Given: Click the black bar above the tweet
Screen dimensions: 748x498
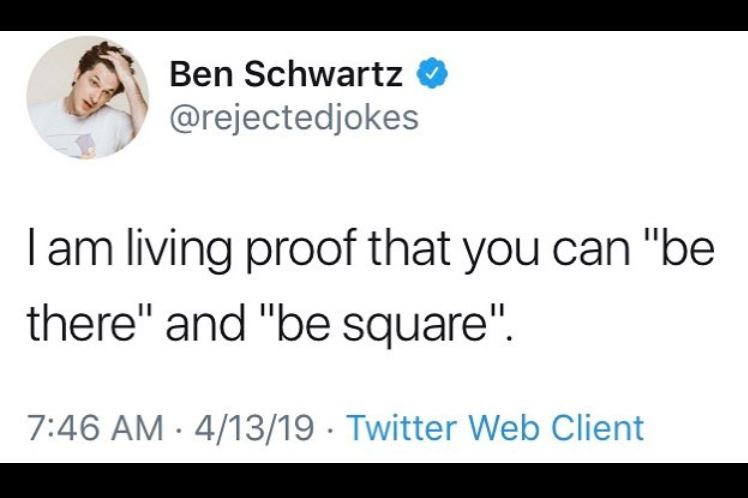Looking at the screenshot, I should point(374,15).
